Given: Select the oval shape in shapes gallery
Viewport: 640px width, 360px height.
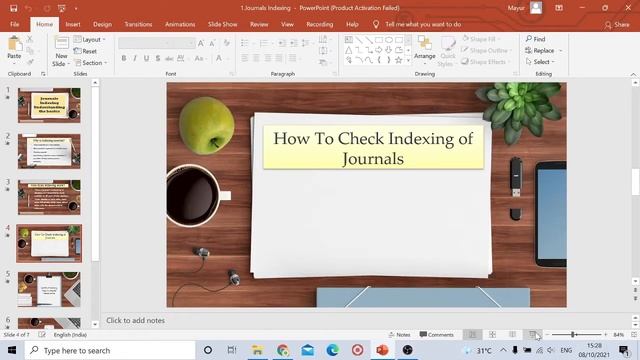Looking at the screenshot, I should (389, 40).
